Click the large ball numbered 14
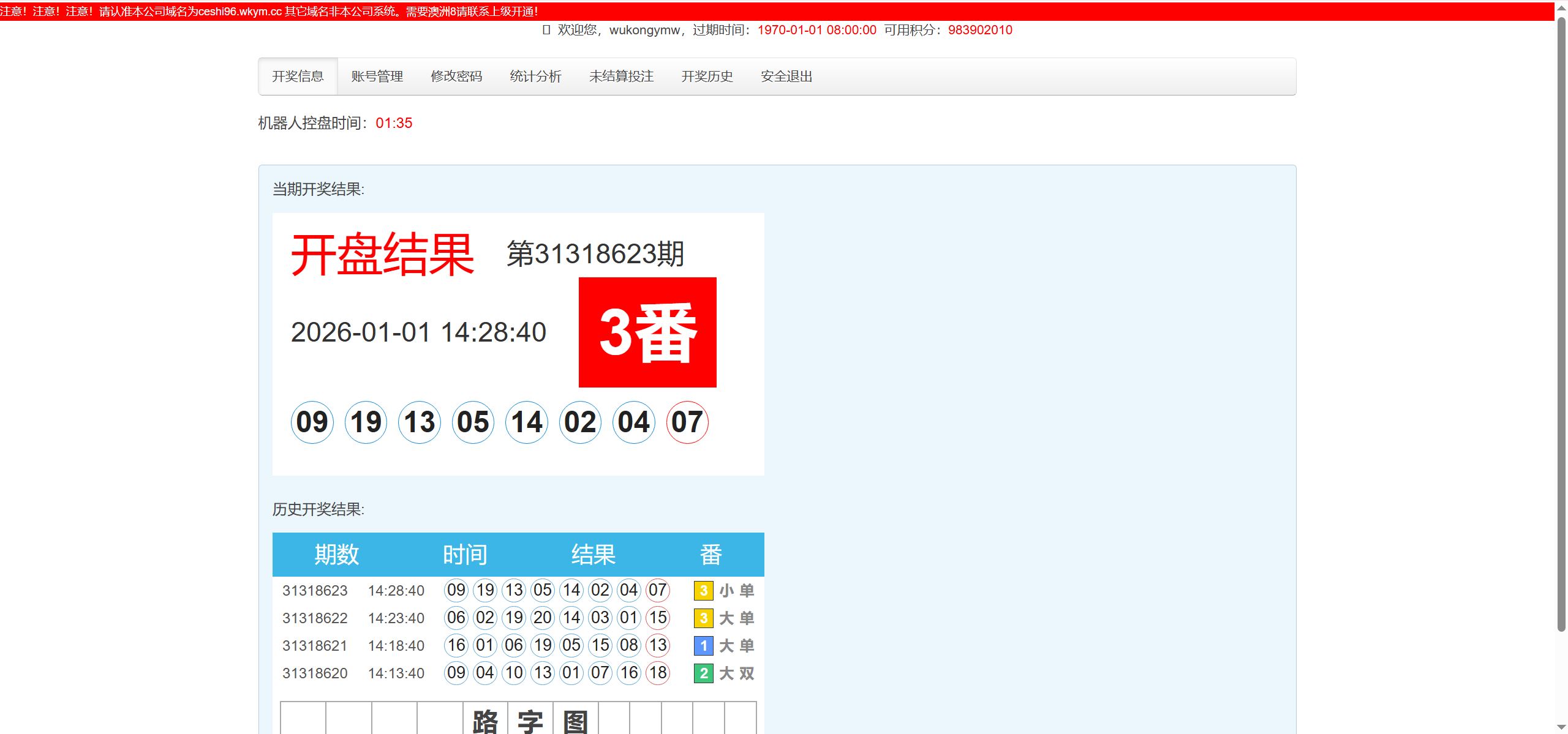 pyautogui.click(x=527, y=422)
